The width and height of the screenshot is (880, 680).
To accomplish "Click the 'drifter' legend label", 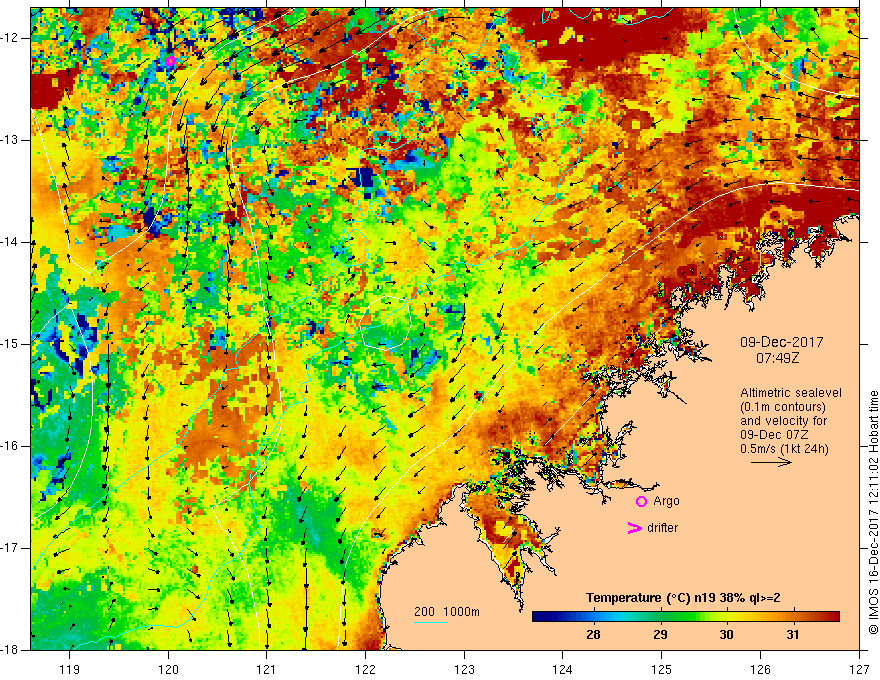I will 662,528.
